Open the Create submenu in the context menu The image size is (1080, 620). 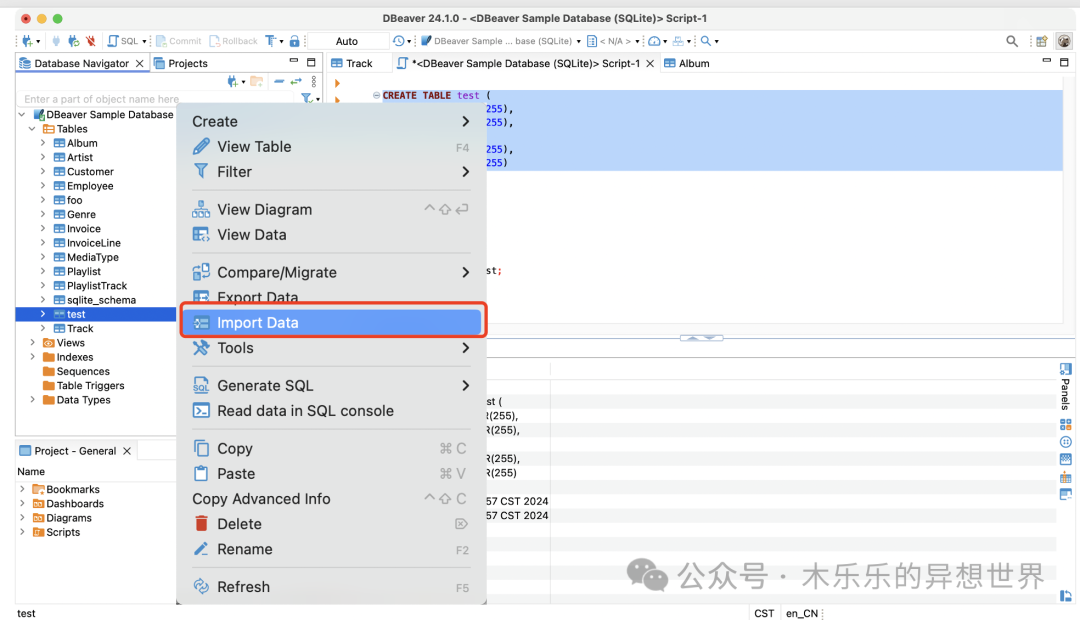click(331, 121)
